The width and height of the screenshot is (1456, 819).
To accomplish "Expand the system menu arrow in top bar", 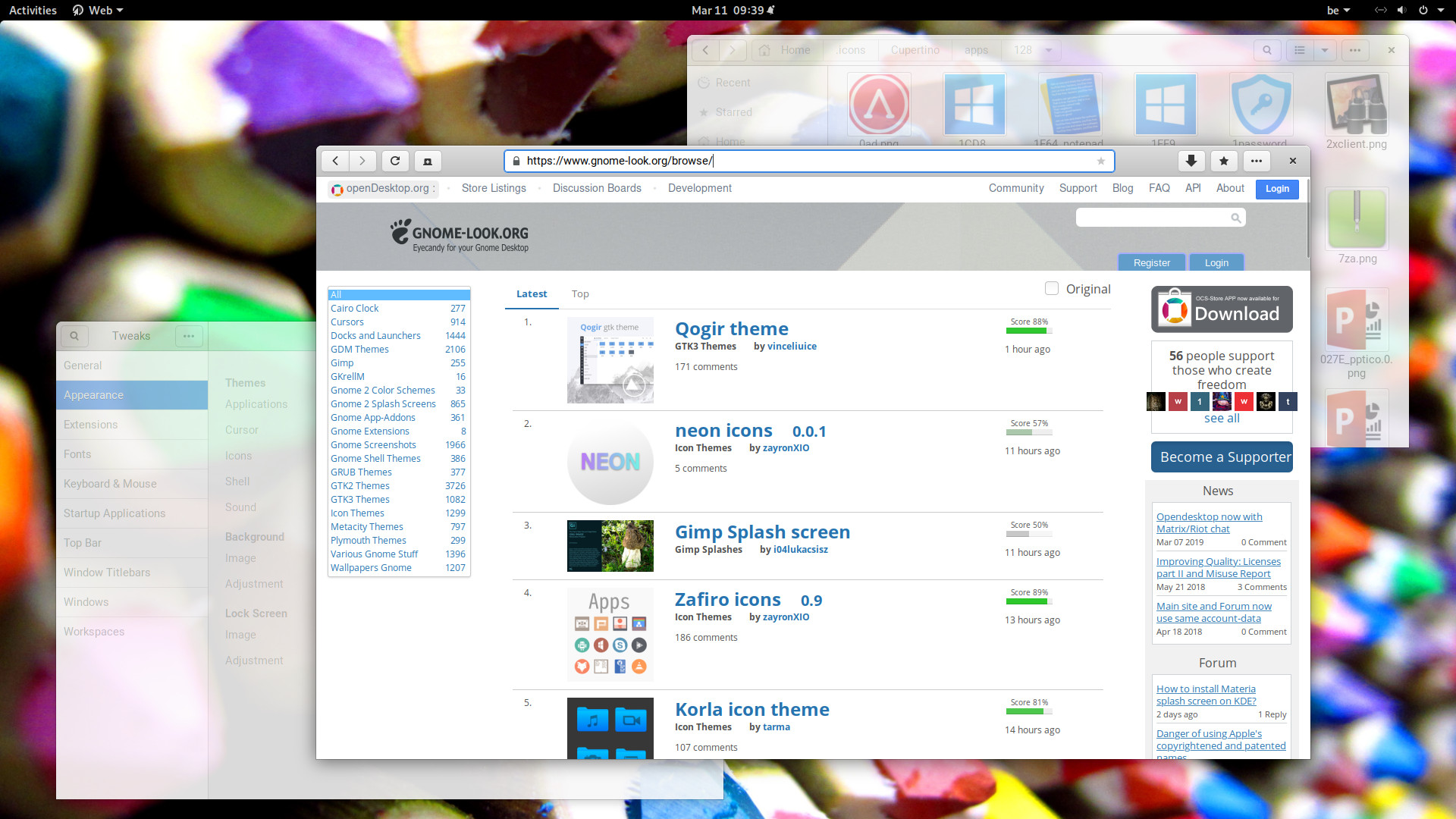I will (x=1441, y=10).
